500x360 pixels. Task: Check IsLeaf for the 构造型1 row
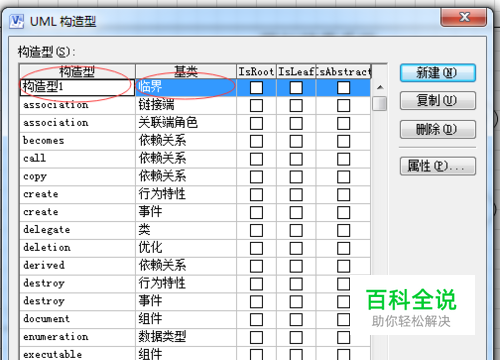(x=296, y=88)
